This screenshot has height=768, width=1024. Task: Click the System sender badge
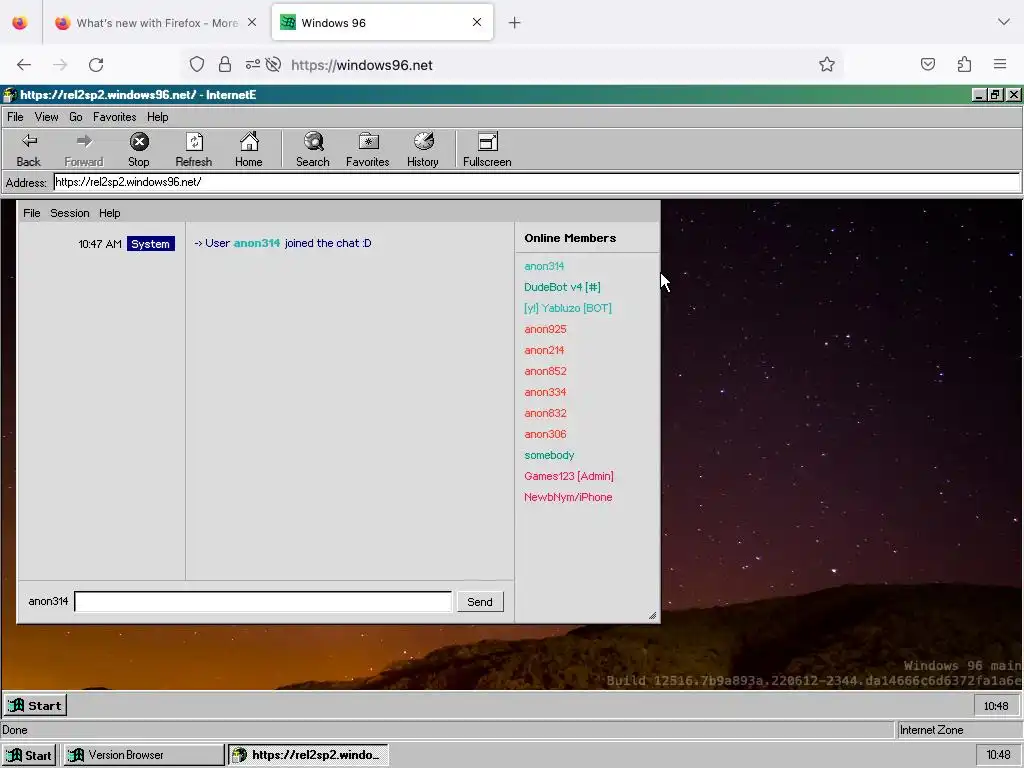click(151, 244)
